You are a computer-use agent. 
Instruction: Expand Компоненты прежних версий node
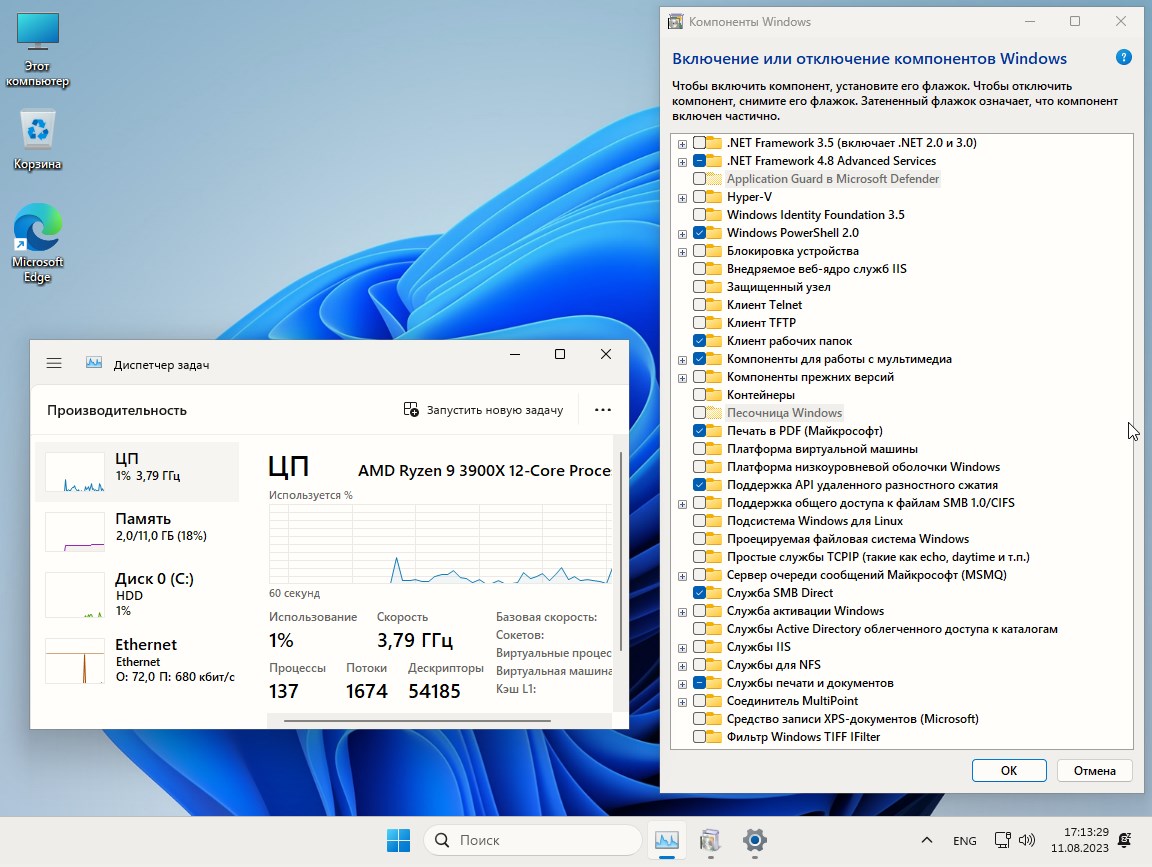[x=683, y=378]
